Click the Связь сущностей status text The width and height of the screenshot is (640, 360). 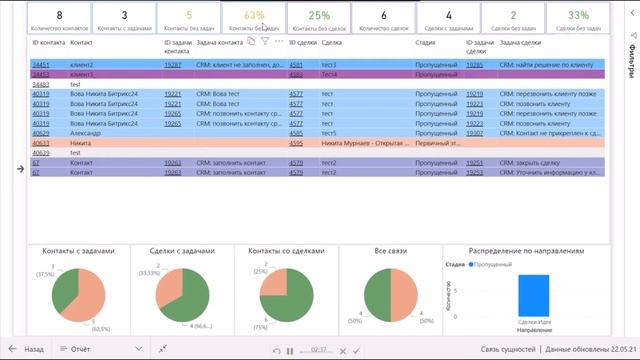(x=508, y=349)
